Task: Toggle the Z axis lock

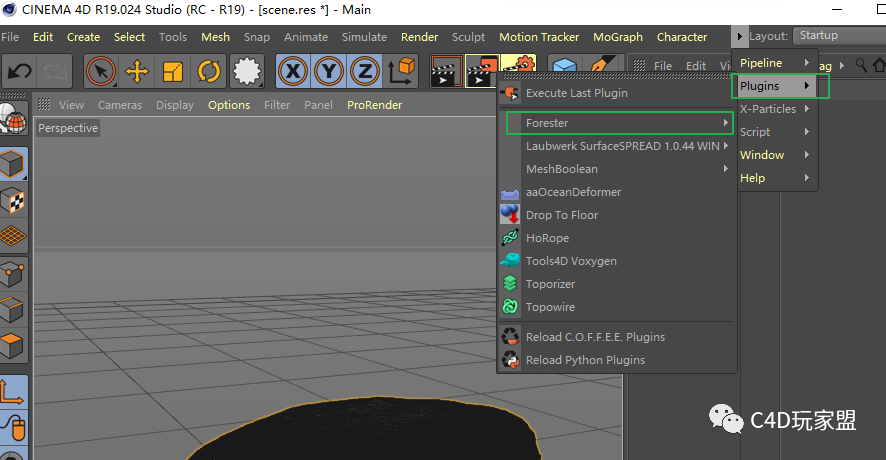Action: click(365, 72)
